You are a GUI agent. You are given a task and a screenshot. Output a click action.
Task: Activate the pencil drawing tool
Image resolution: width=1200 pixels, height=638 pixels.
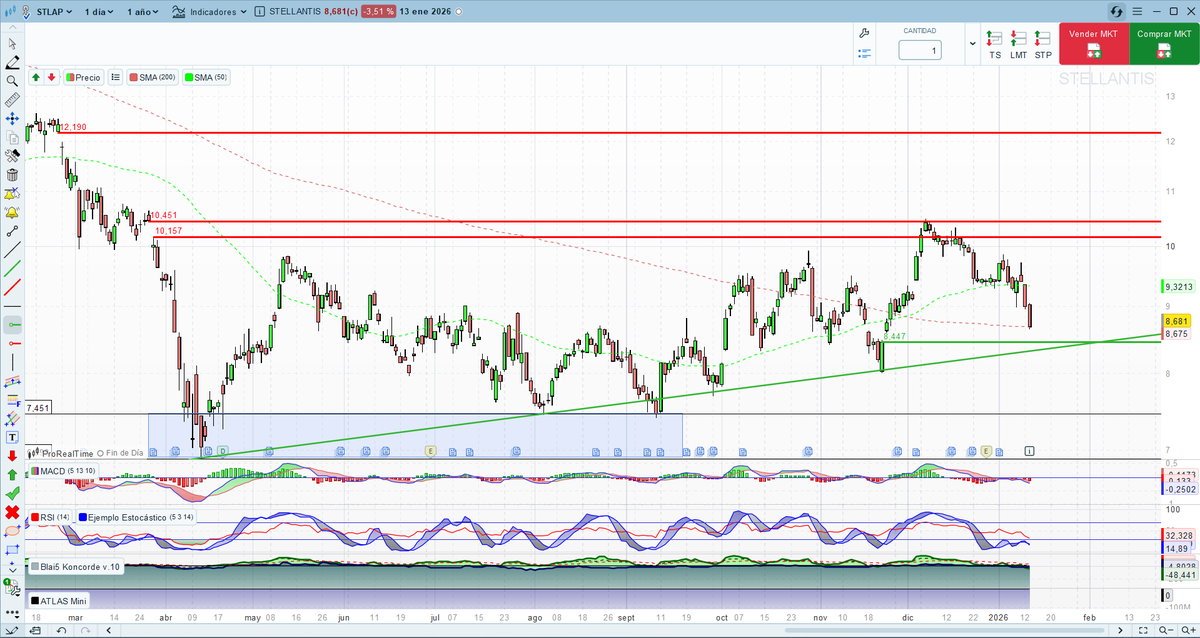tap(12, 62)
